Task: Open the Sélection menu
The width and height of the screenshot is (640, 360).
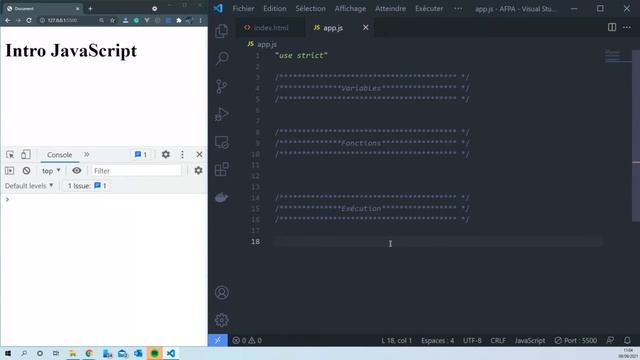Action: coord(311,8)
